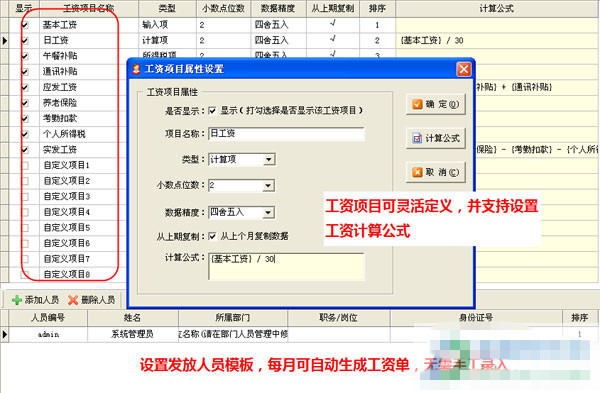The image size is (600, 393).
Task: Click the 身份证号 column header
Action: [476, 318]
